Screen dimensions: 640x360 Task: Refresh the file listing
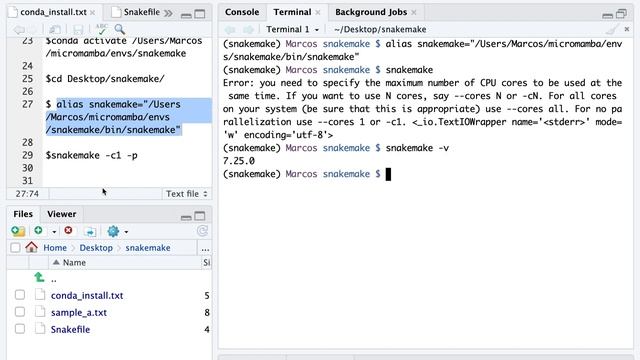coord(202,231)
